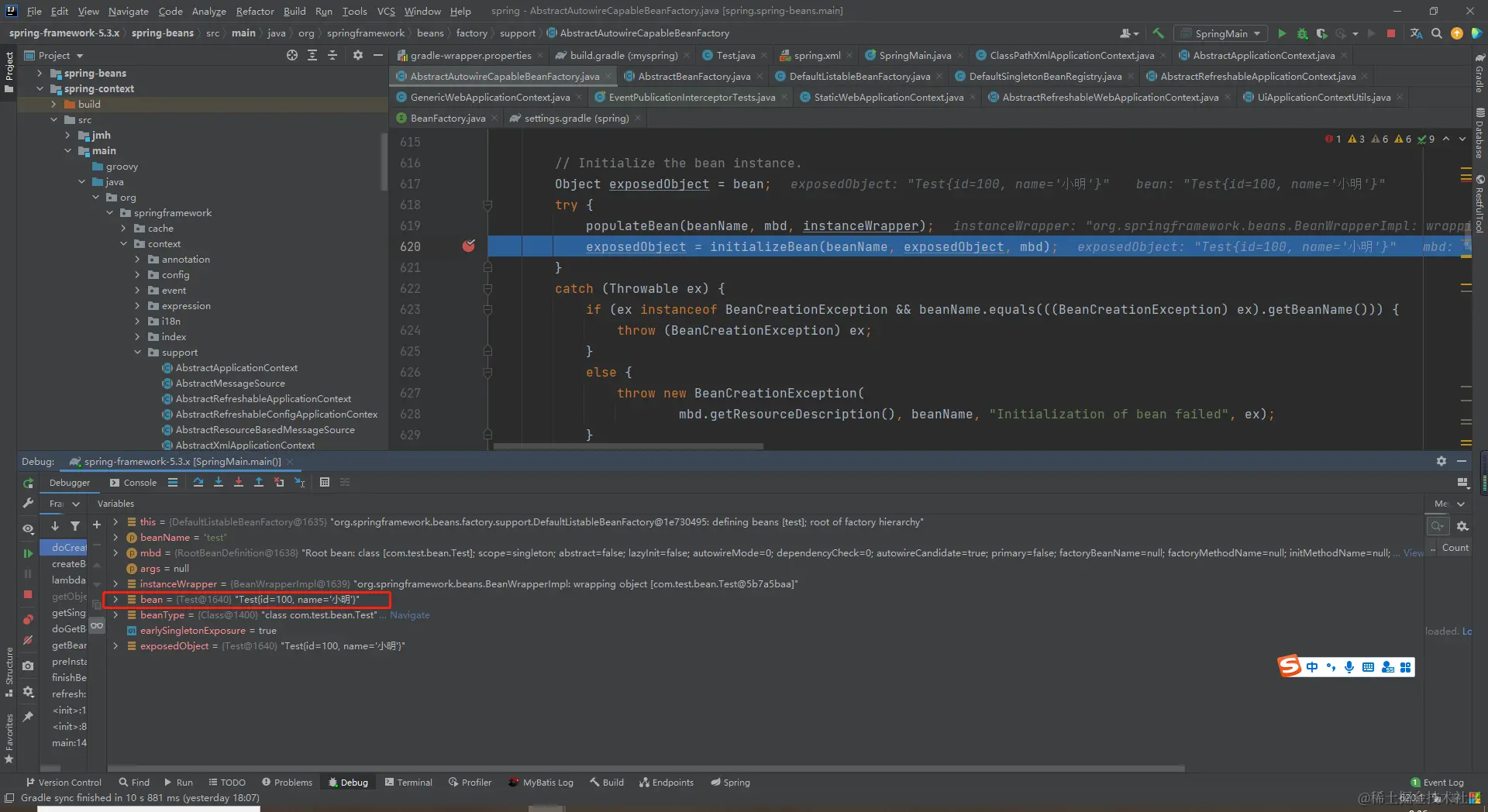
Task: Build project with the green hammer icon
Action: 1158,33
